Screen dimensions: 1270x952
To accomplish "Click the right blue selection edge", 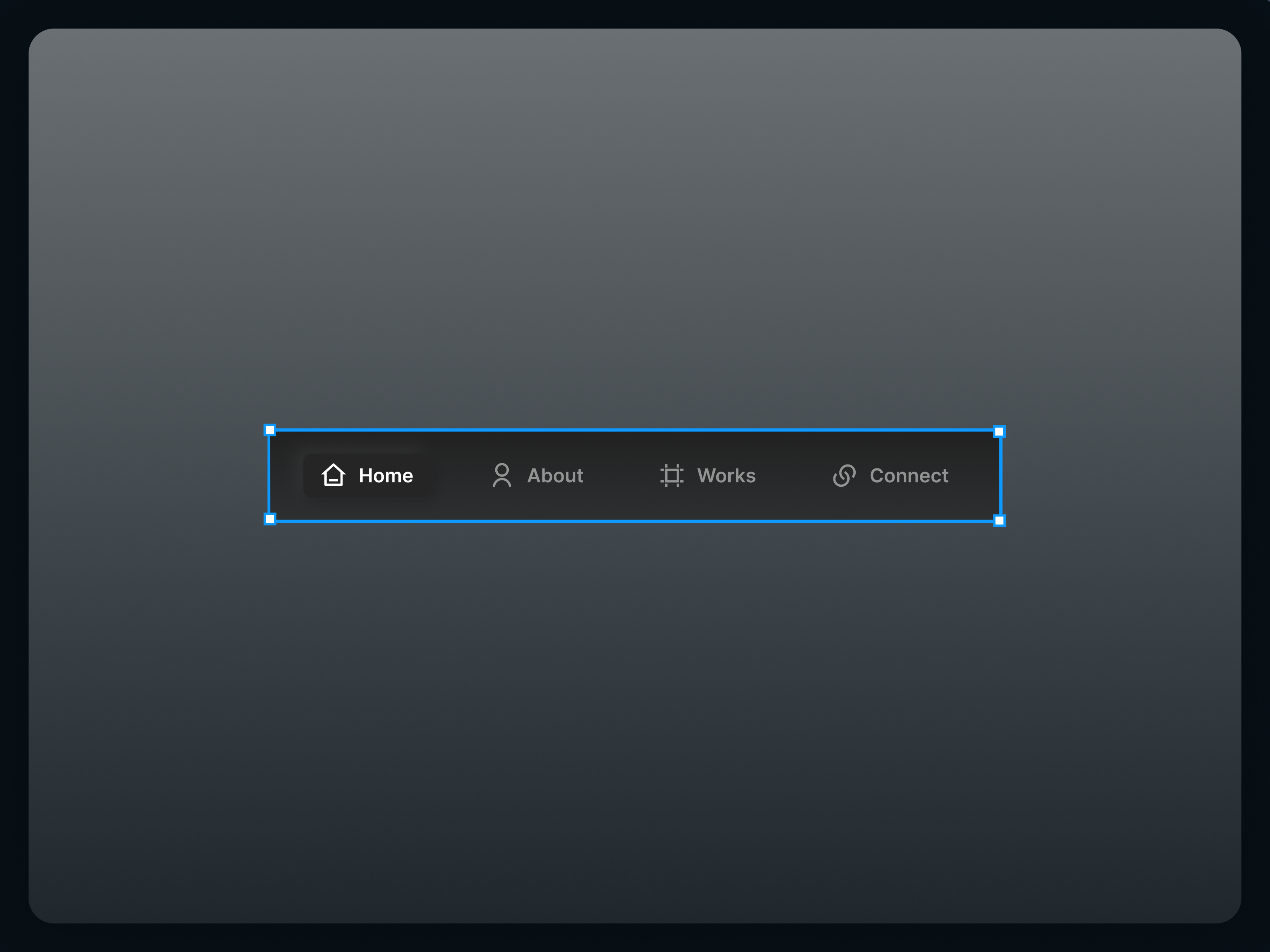I will tap(1001, 475).
